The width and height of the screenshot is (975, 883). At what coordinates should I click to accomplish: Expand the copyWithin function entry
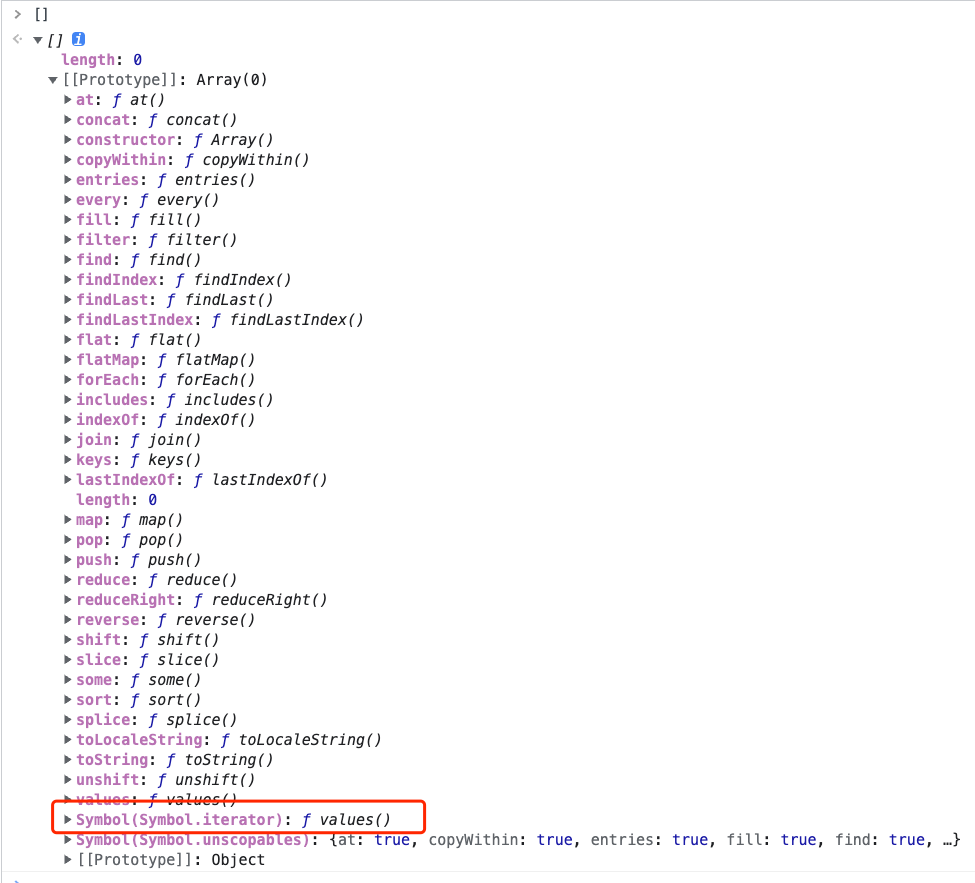[x=68, y=159]
